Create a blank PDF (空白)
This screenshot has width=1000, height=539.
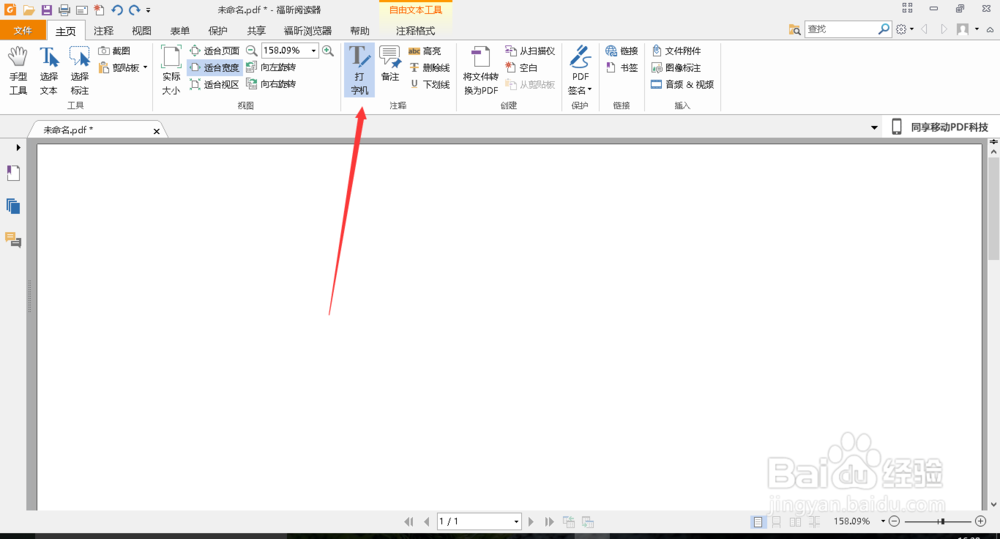click(521, 68)
